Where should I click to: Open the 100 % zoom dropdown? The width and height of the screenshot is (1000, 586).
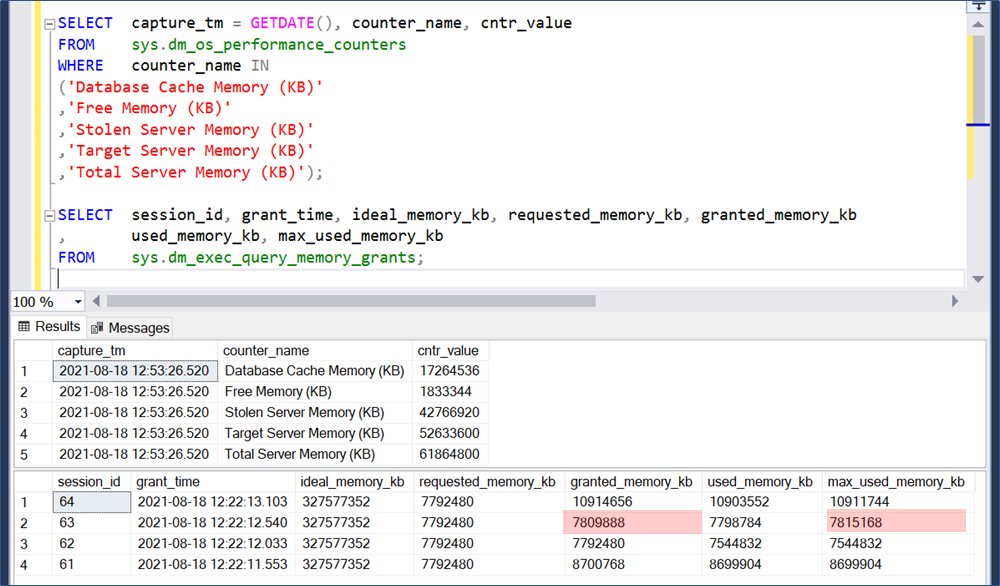[x=78, y=302]
